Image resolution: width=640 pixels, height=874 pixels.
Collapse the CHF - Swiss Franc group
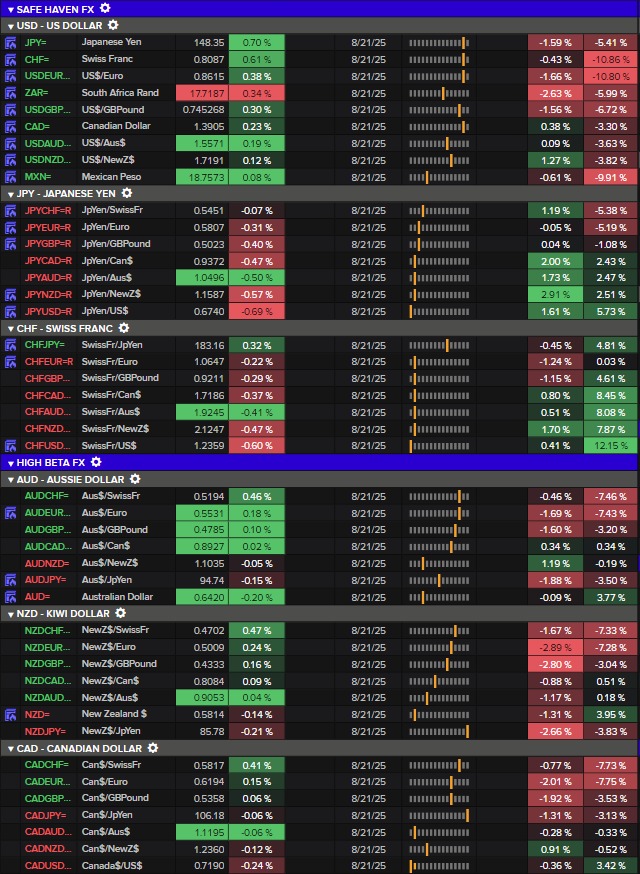(9, 328)
